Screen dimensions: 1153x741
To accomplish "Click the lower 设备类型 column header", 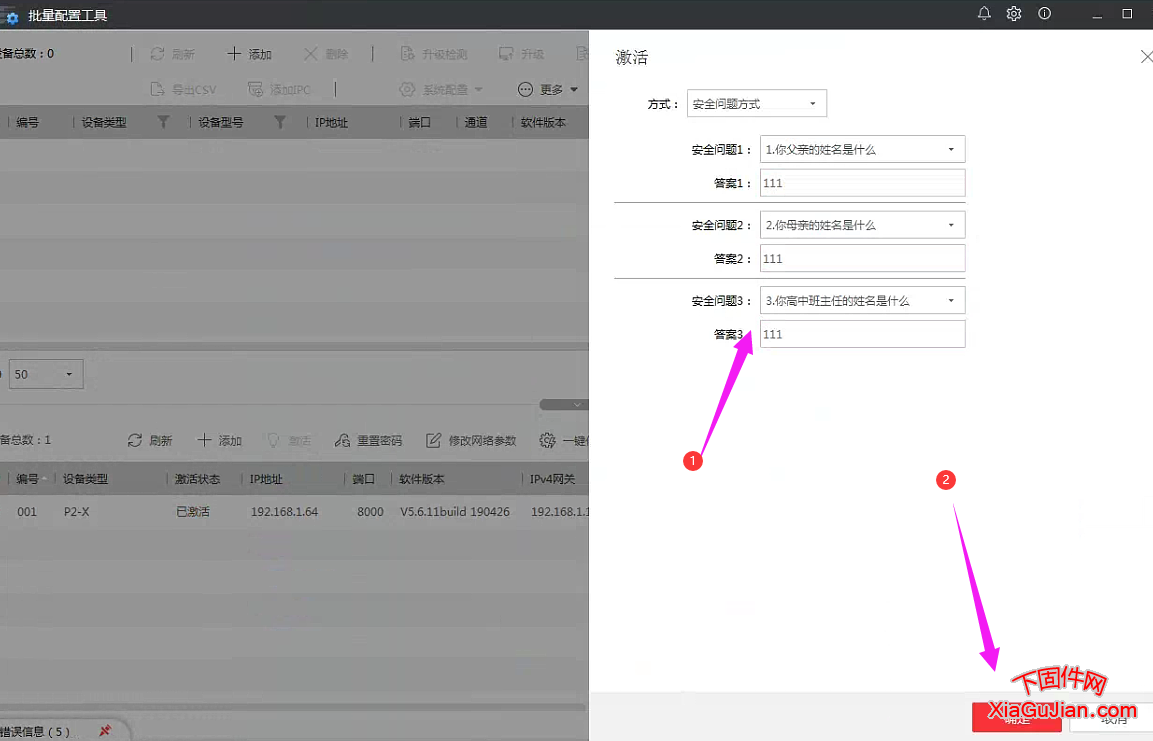I will [x=85, y=479].
